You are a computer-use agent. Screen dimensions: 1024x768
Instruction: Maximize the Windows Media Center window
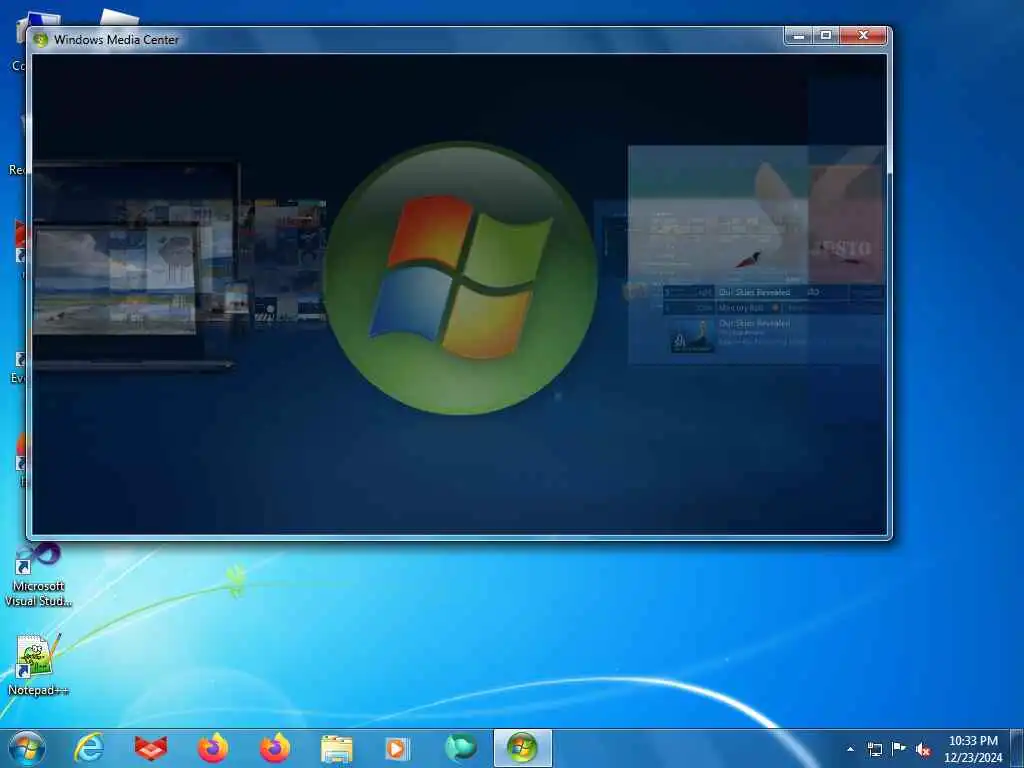coord(825,36)
